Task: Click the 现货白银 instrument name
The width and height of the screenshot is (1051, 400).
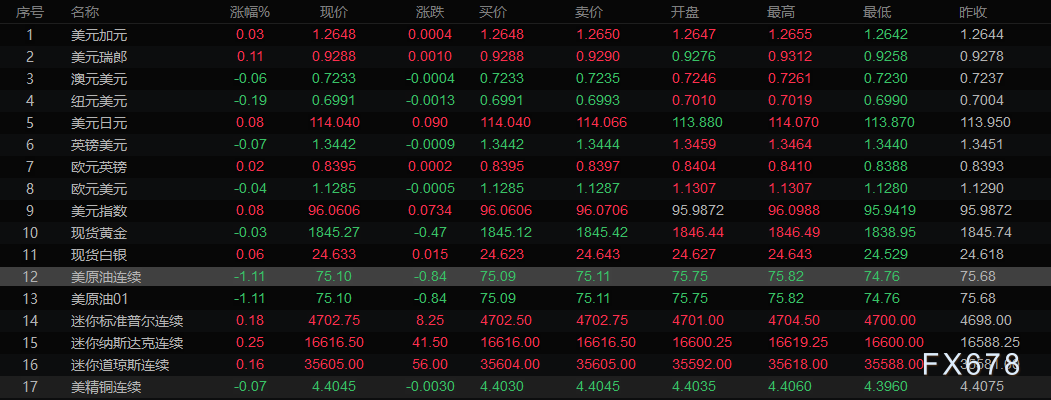Action: 99,255
